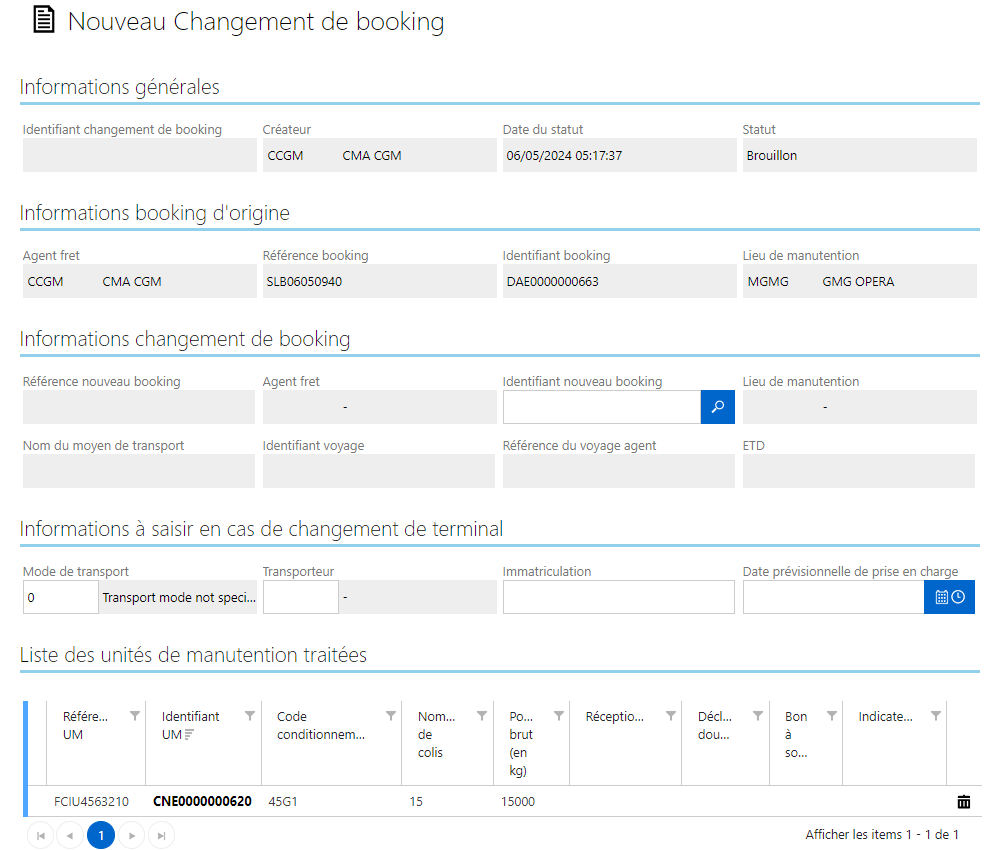Go to next page of the list

[132, 836]
